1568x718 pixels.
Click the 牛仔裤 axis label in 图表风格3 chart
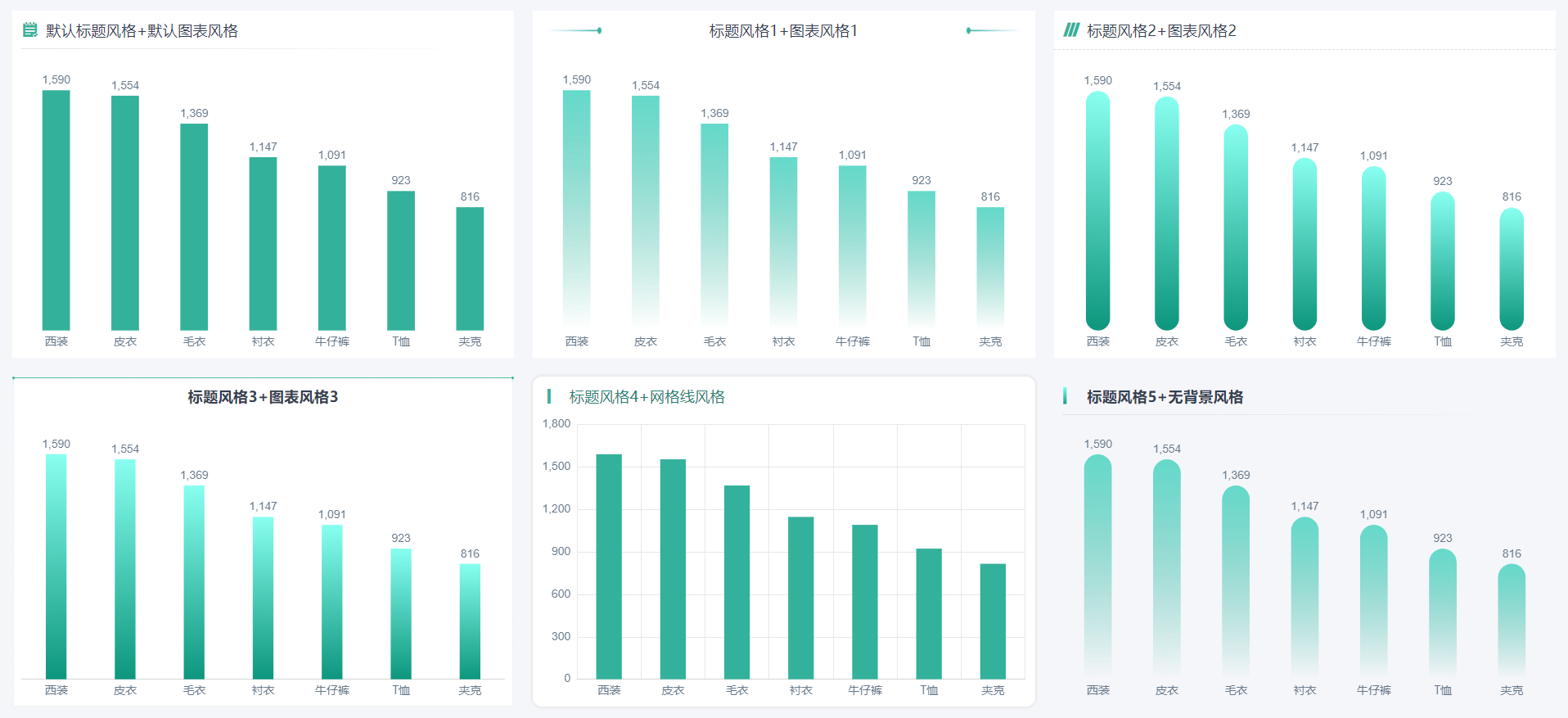(332, 690)
